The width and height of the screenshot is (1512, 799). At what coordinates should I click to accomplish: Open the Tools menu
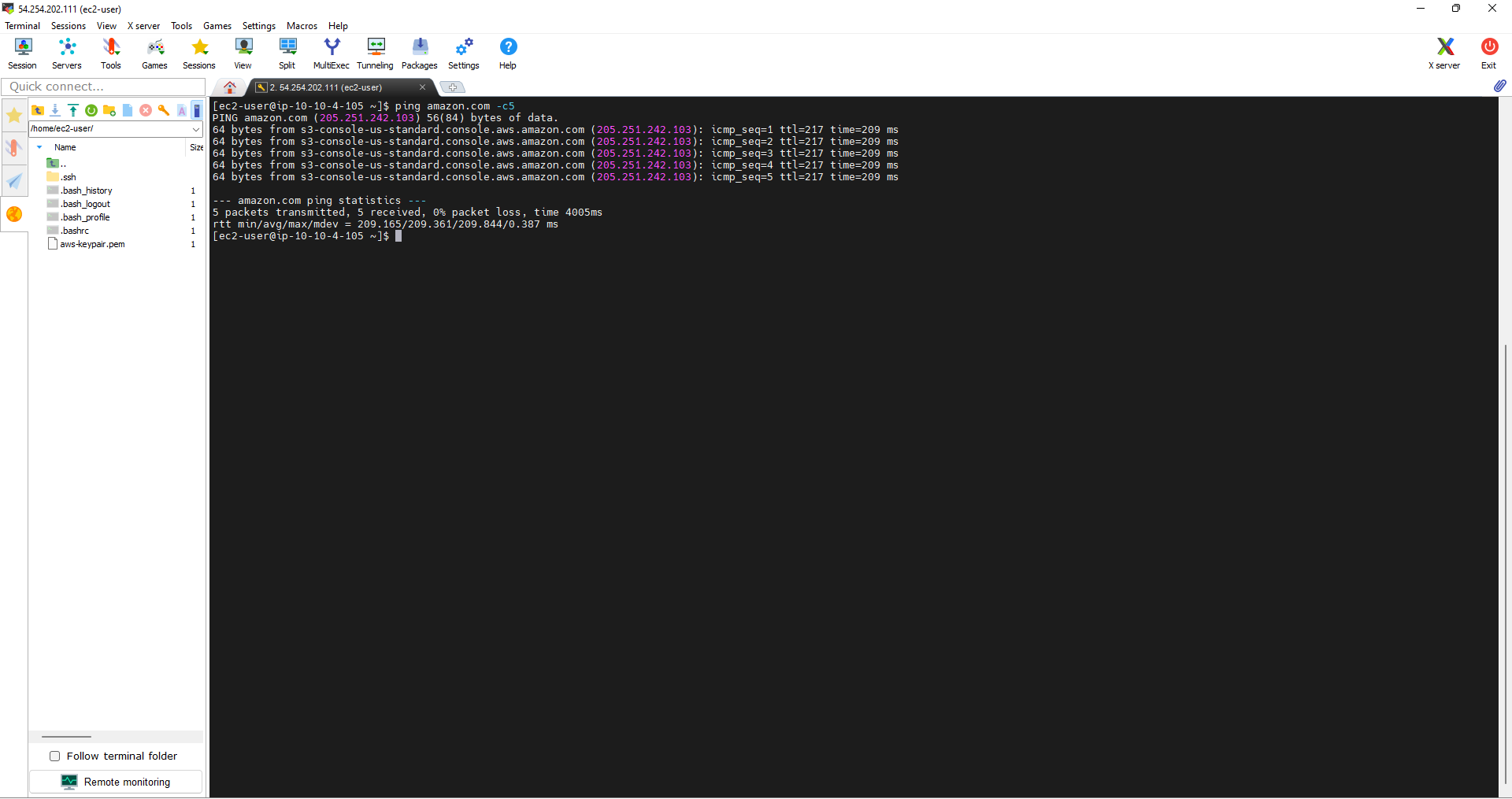(182, 26)
